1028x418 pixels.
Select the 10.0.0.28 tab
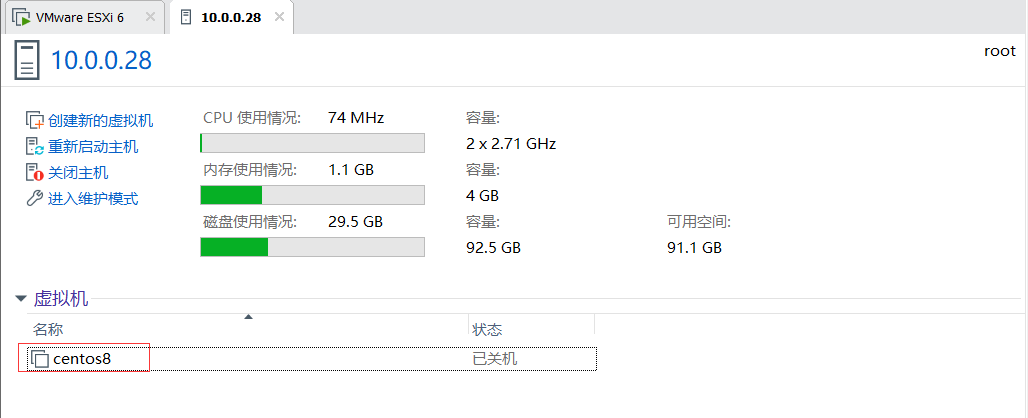pyautogui.click(x=231, y=18)
